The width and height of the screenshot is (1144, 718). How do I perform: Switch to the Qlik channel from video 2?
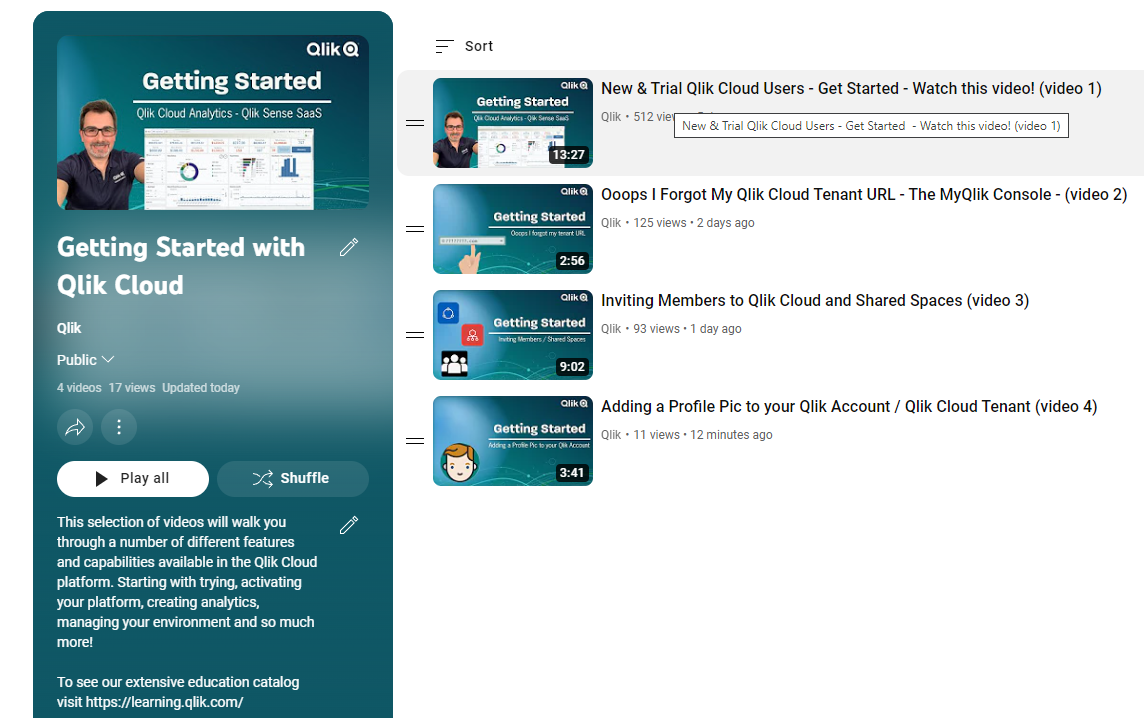[x=610, y=222]
